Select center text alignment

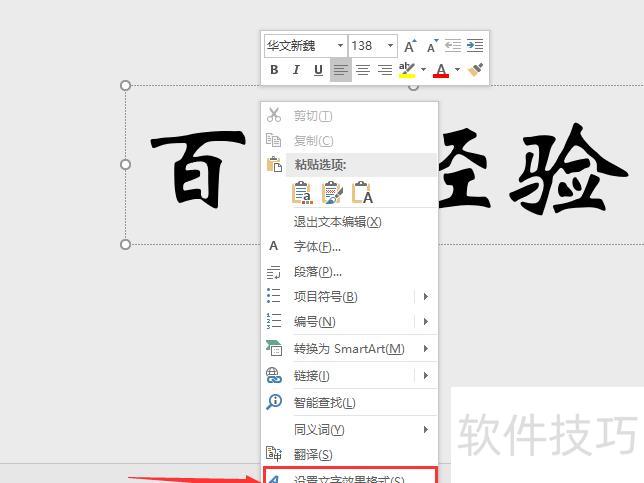click(363, 70)
